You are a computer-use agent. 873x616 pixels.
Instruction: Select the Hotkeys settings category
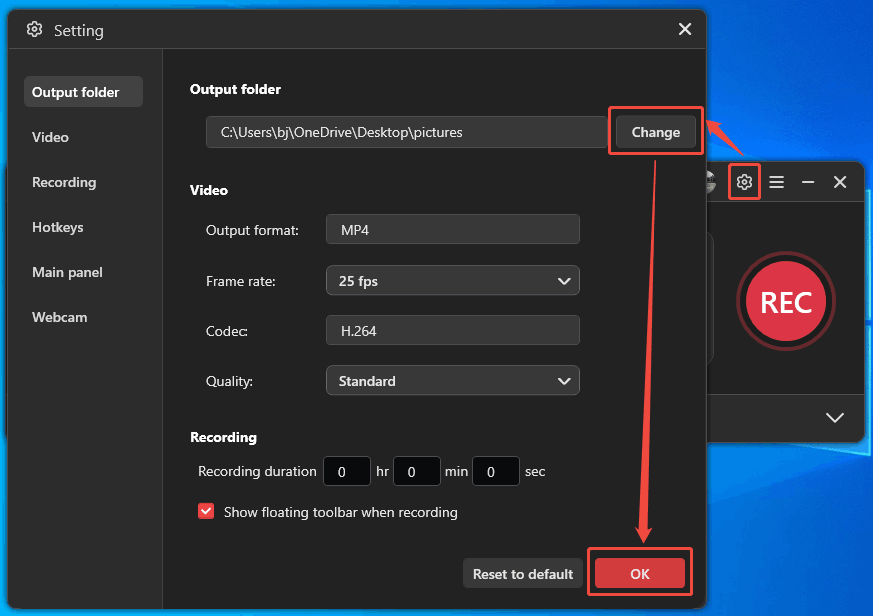point(57,227)
